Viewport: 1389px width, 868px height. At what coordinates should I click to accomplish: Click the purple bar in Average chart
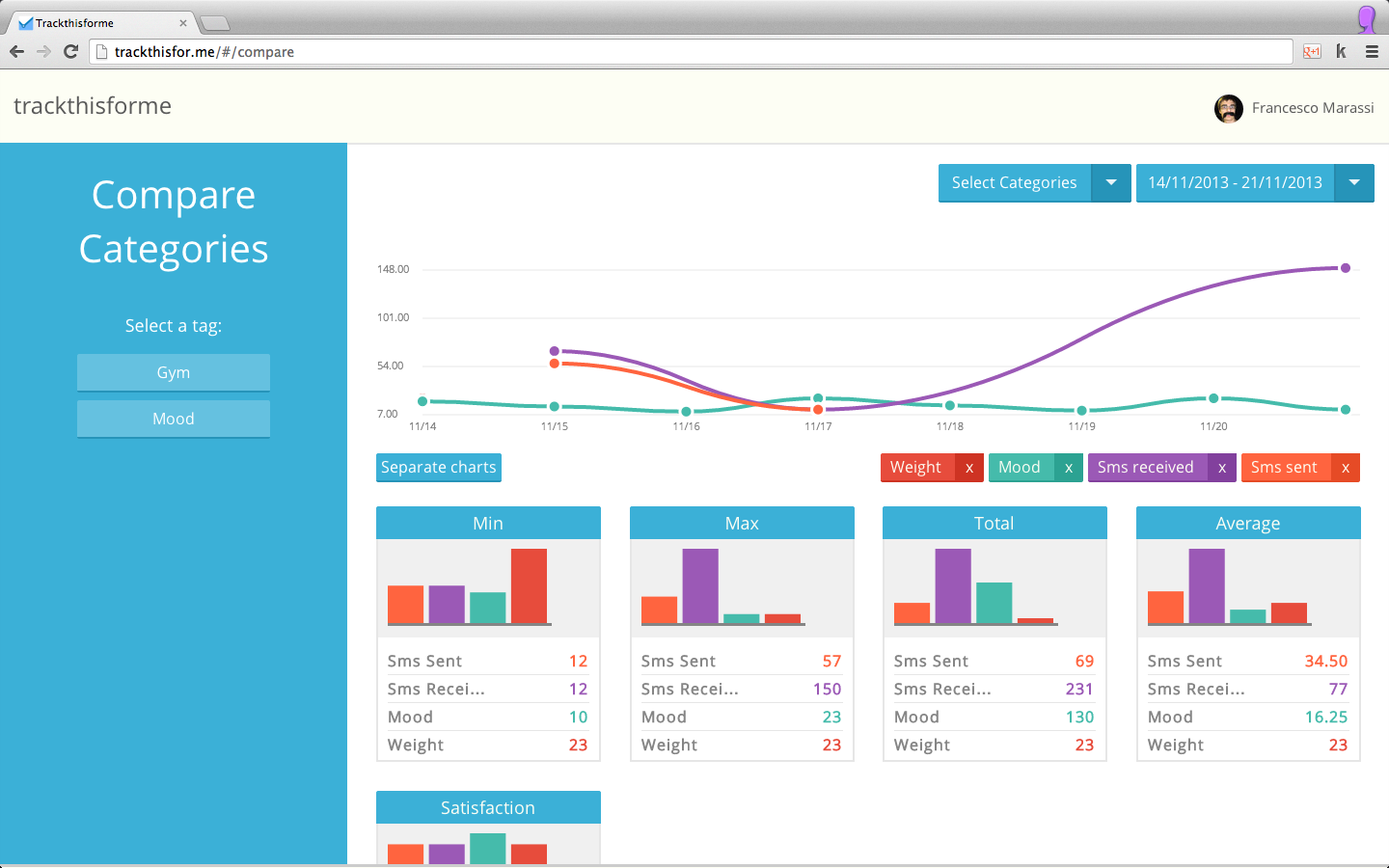(x=1207, y=585)
